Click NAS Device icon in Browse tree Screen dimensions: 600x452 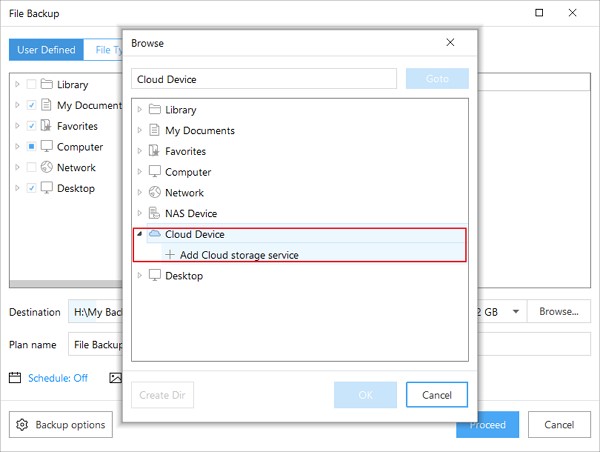154,213
